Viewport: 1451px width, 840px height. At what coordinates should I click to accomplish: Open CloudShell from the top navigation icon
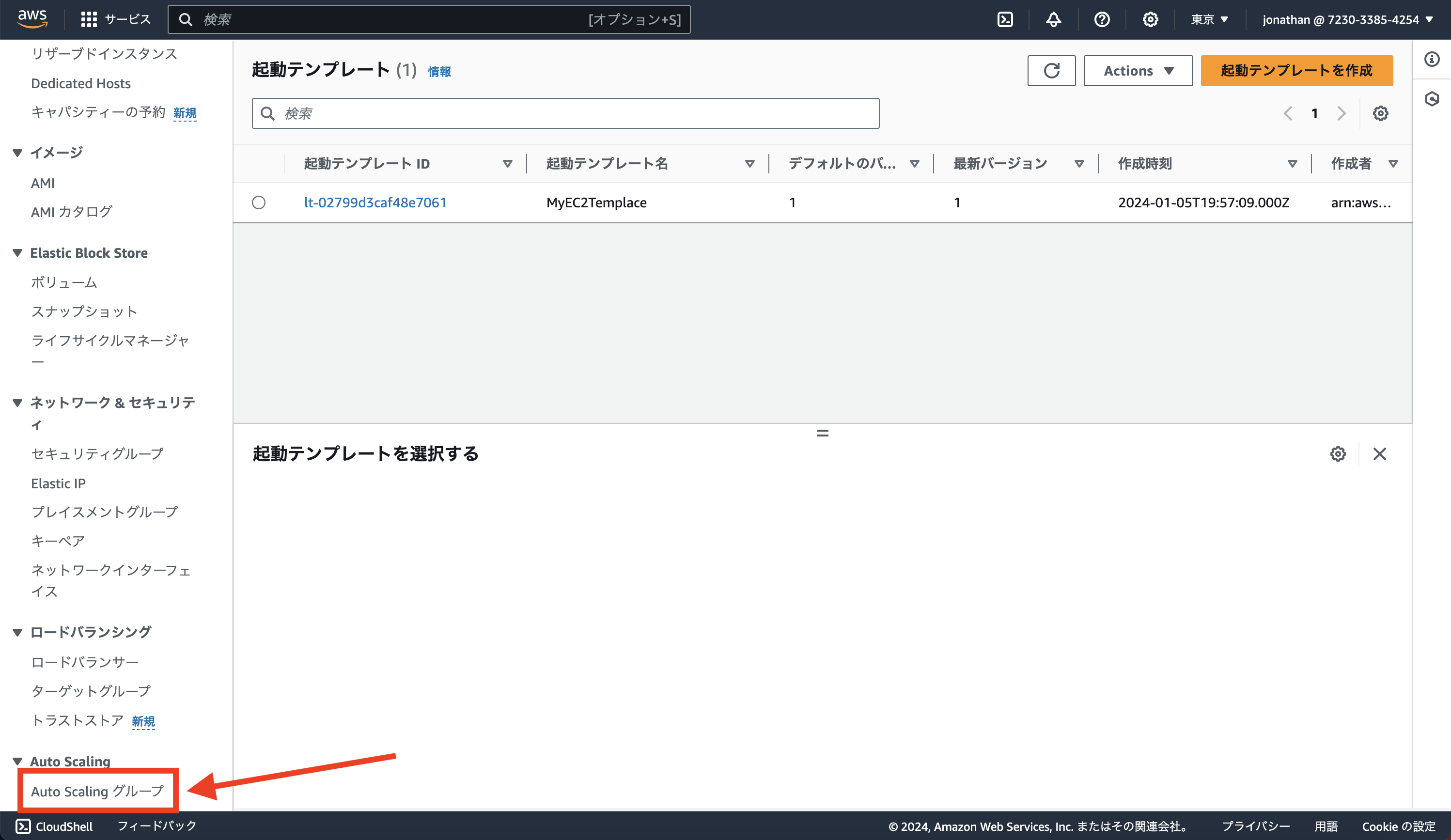[1005, 19]
